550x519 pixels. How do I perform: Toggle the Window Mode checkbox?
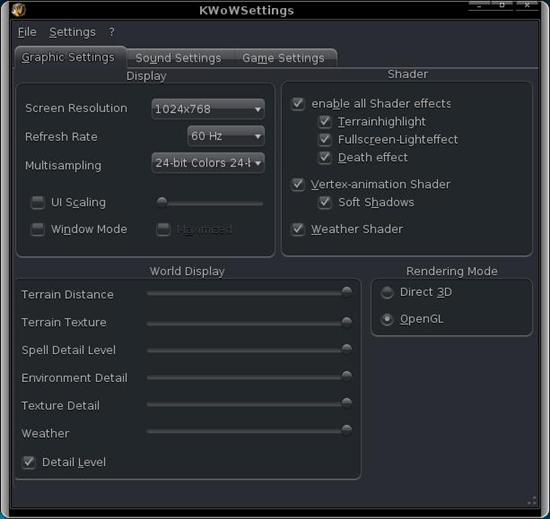(38, 229)
